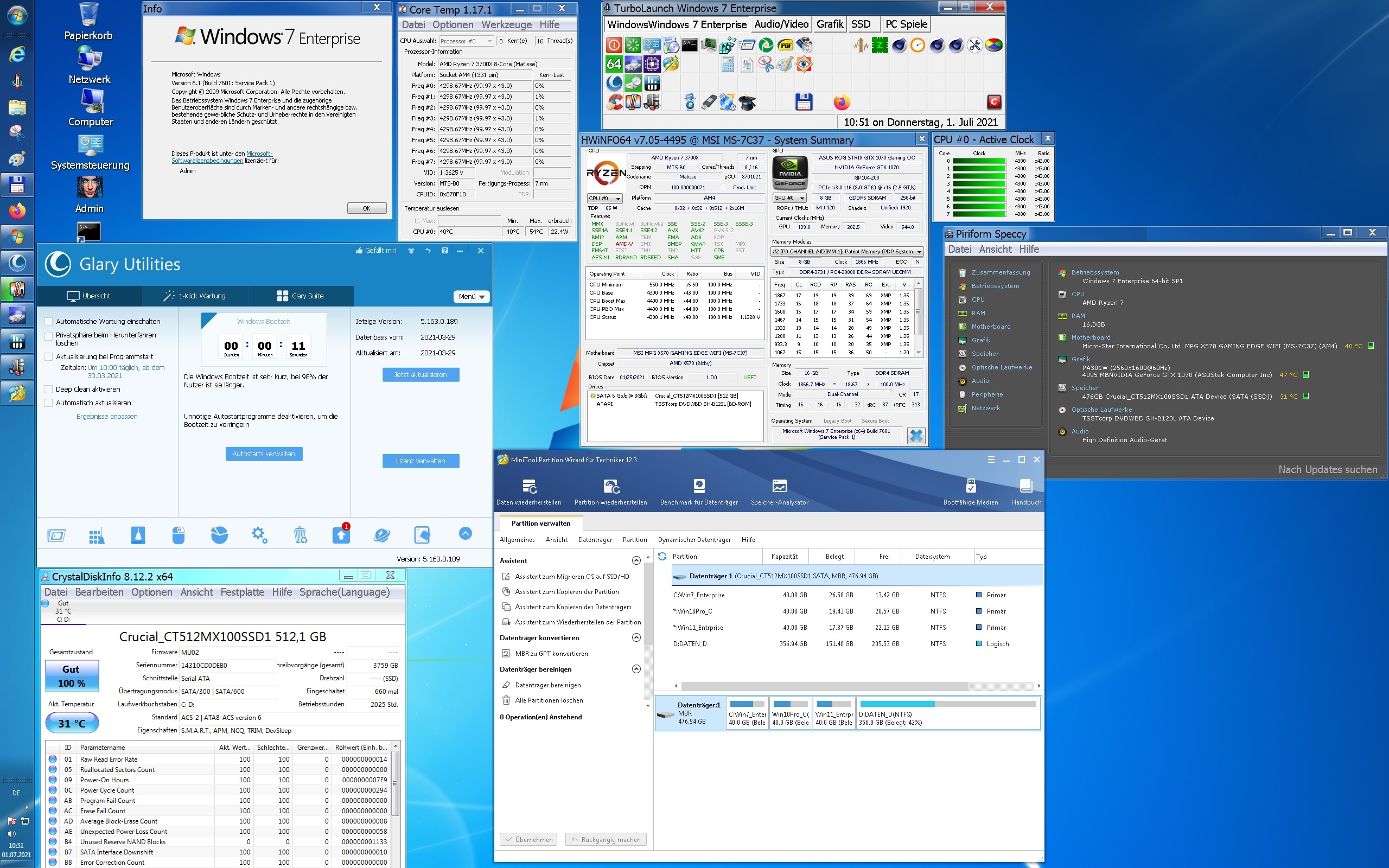Toggle the Automatisch aktualisieren checkbox
The height and width of the screenshot is (868, 1389).
point(49,403)
